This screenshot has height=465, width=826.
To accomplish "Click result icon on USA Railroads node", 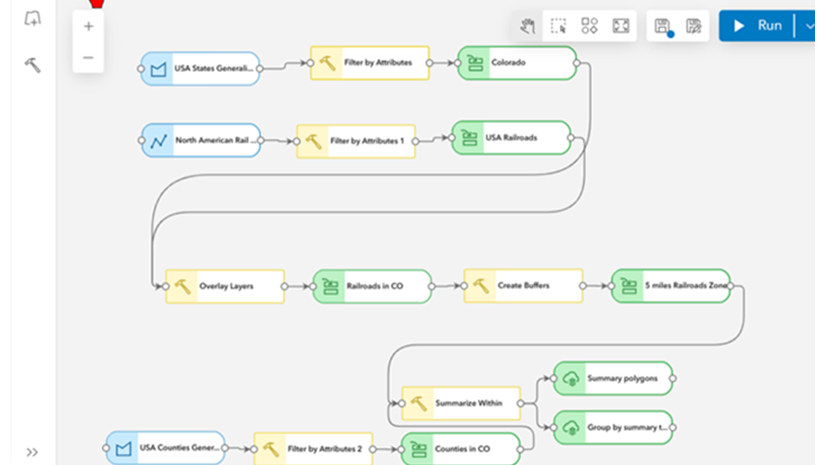I will tap(469, 138).
